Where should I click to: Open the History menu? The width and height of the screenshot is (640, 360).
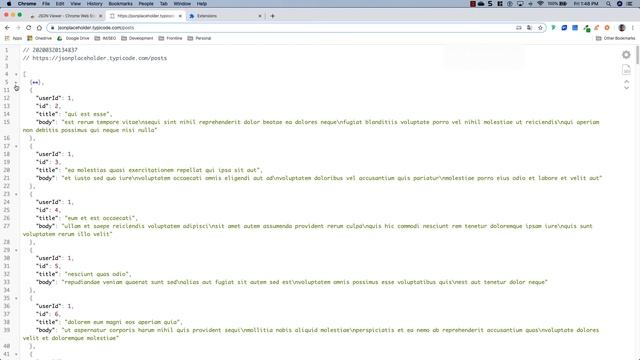94,4
